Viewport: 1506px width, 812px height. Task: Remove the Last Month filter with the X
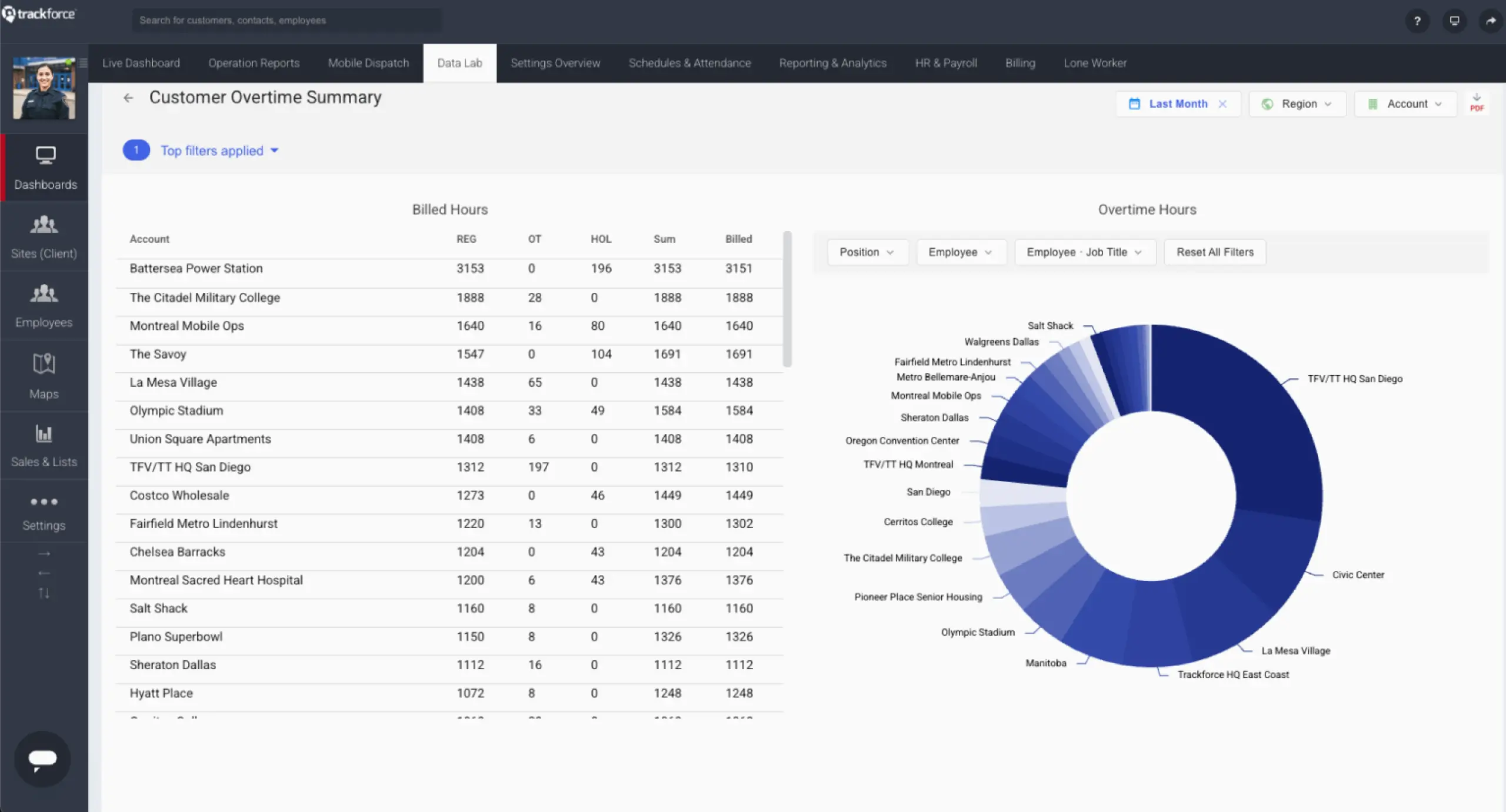(1223, 103)
